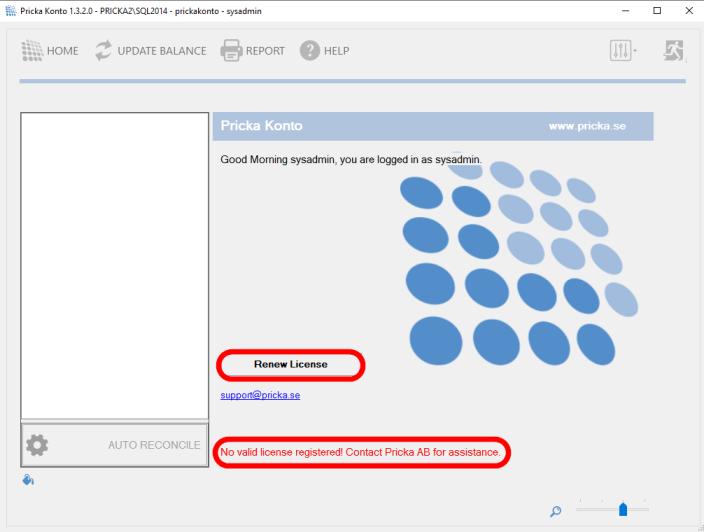
Task: Open the settings sliders dropdown icon
Action: [623, 50]
